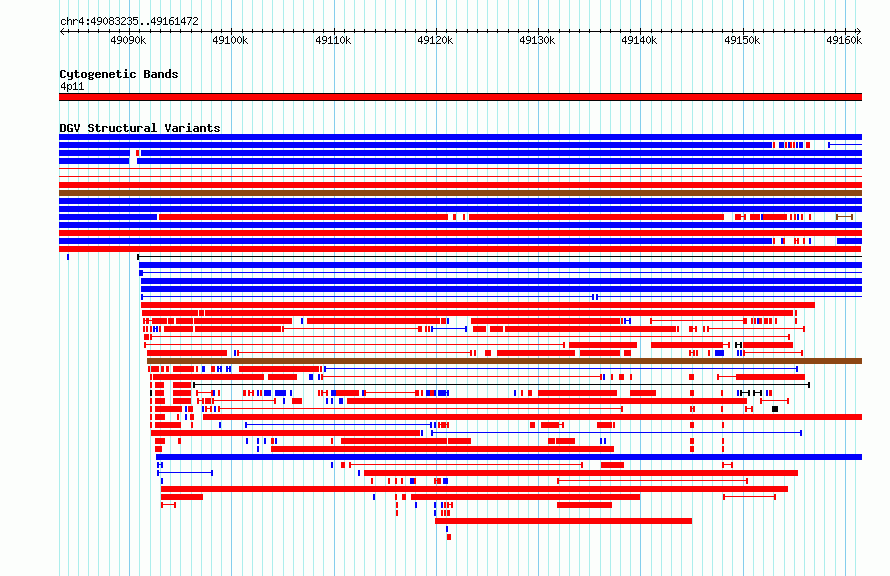The image size is (890, 576).
Task: Click the thick blue variant bar below the 49092k brown bar
Action: [x=509, y=457]
